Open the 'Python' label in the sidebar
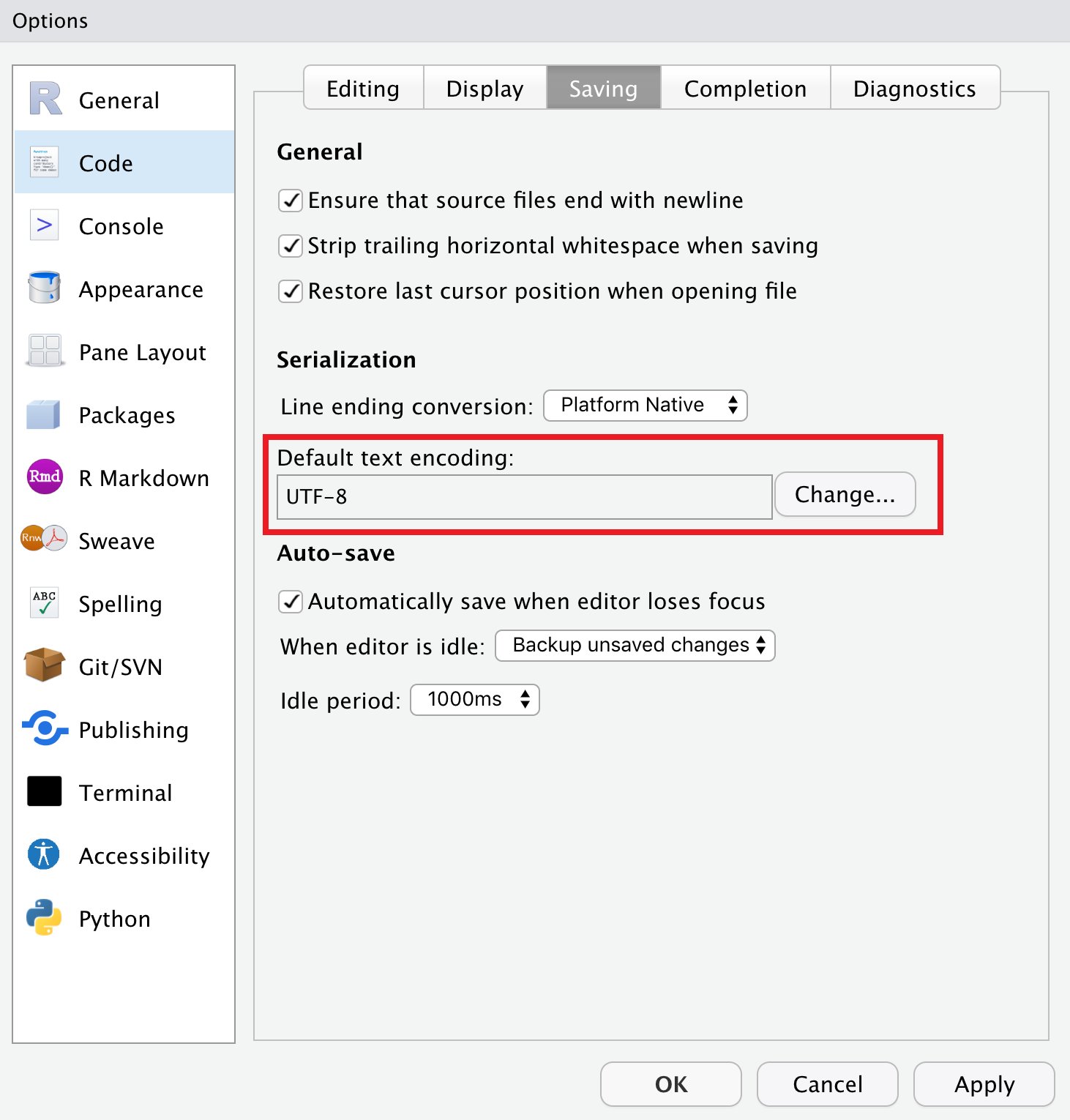 (x=115, y=919)
